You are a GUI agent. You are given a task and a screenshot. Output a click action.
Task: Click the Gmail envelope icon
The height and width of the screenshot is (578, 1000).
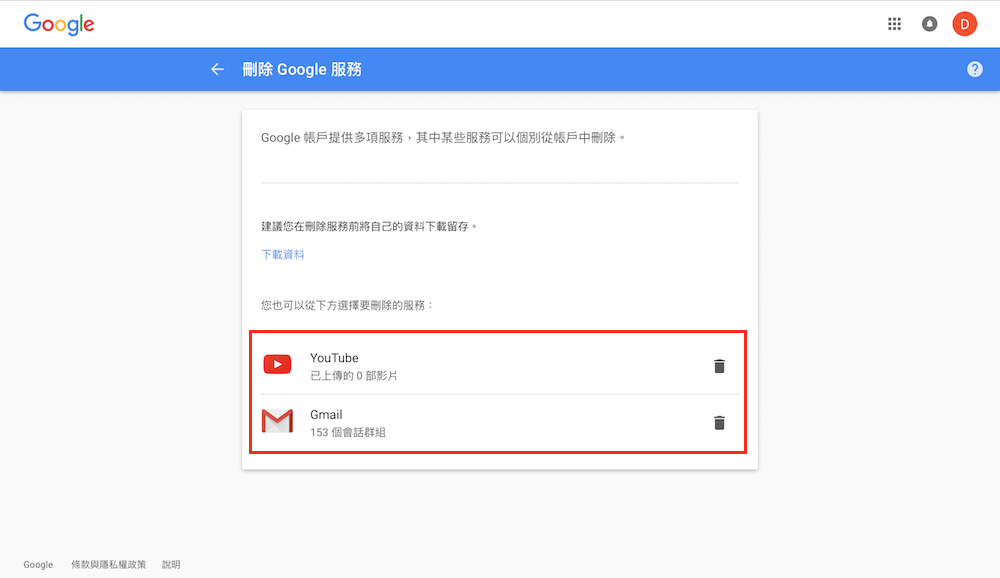[277, 421]
